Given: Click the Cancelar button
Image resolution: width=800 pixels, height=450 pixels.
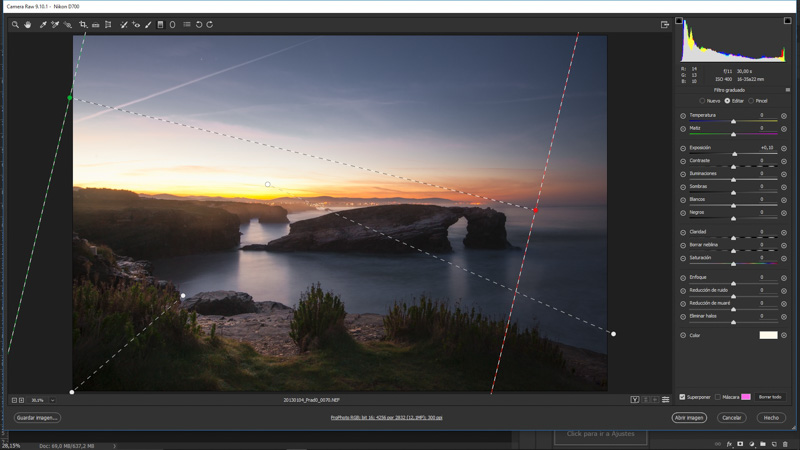Looking at the screenshot, I should (731, 418).
